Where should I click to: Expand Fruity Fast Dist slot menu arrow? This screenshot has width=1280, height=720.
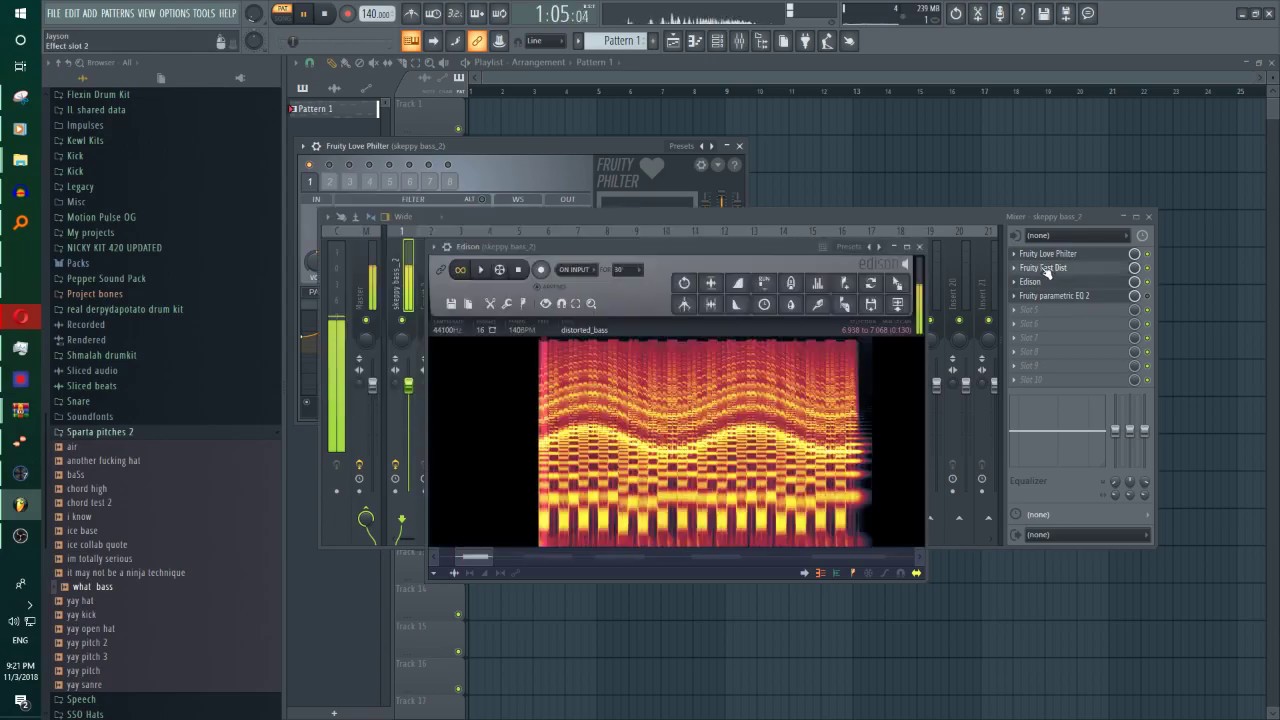pyautogui.click(x=1014, y=268)
